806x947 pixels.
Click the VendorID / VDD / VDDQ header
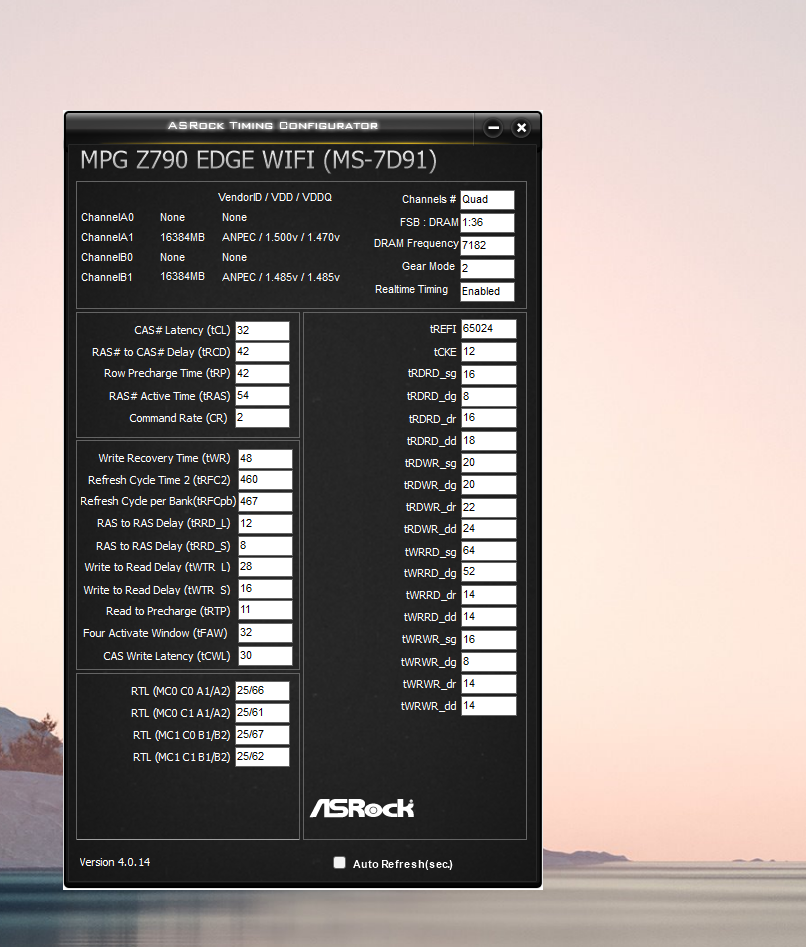(275, 197)
